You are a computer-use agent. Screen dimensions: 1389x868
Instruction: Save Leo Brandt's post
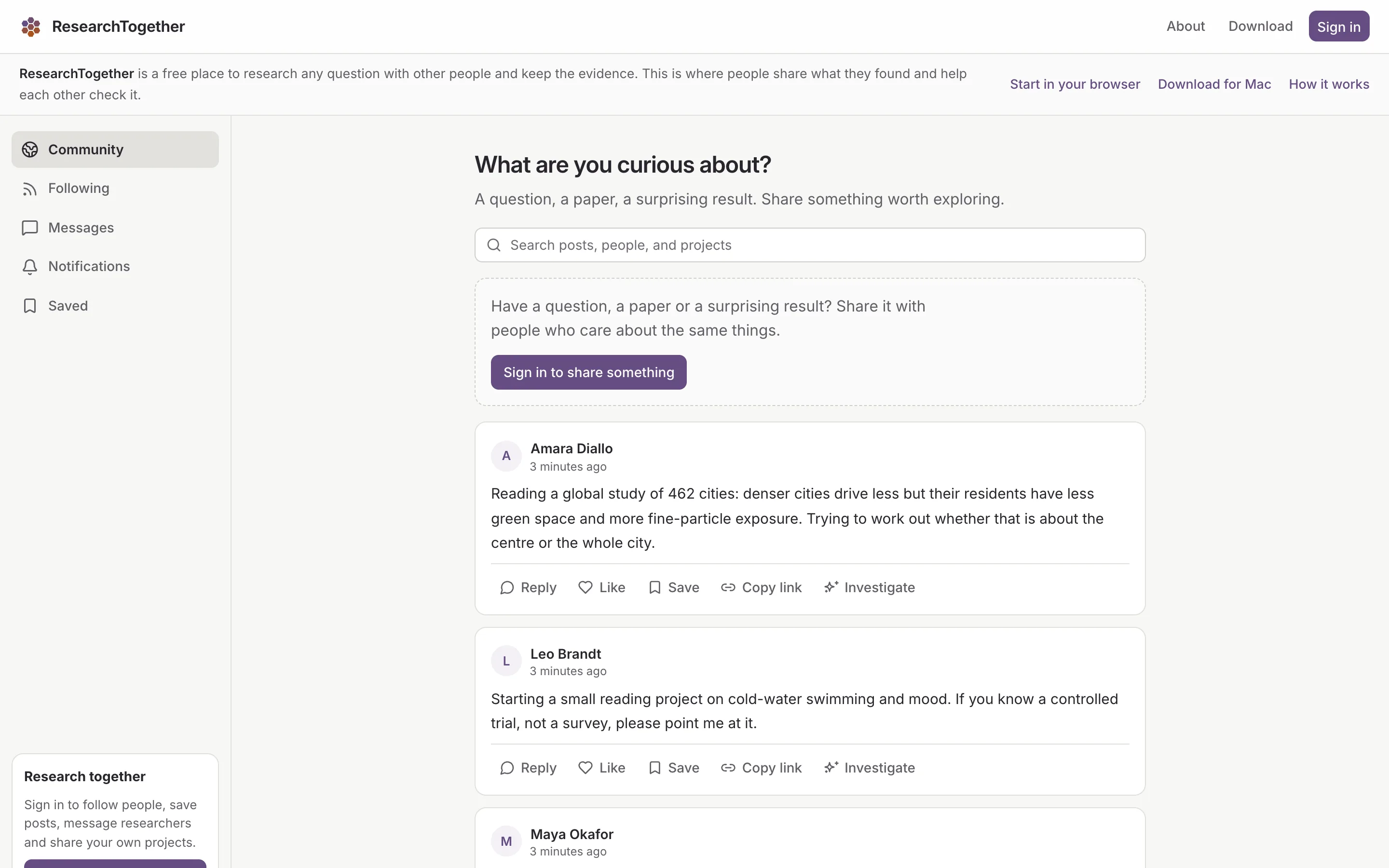pos(674,768)
